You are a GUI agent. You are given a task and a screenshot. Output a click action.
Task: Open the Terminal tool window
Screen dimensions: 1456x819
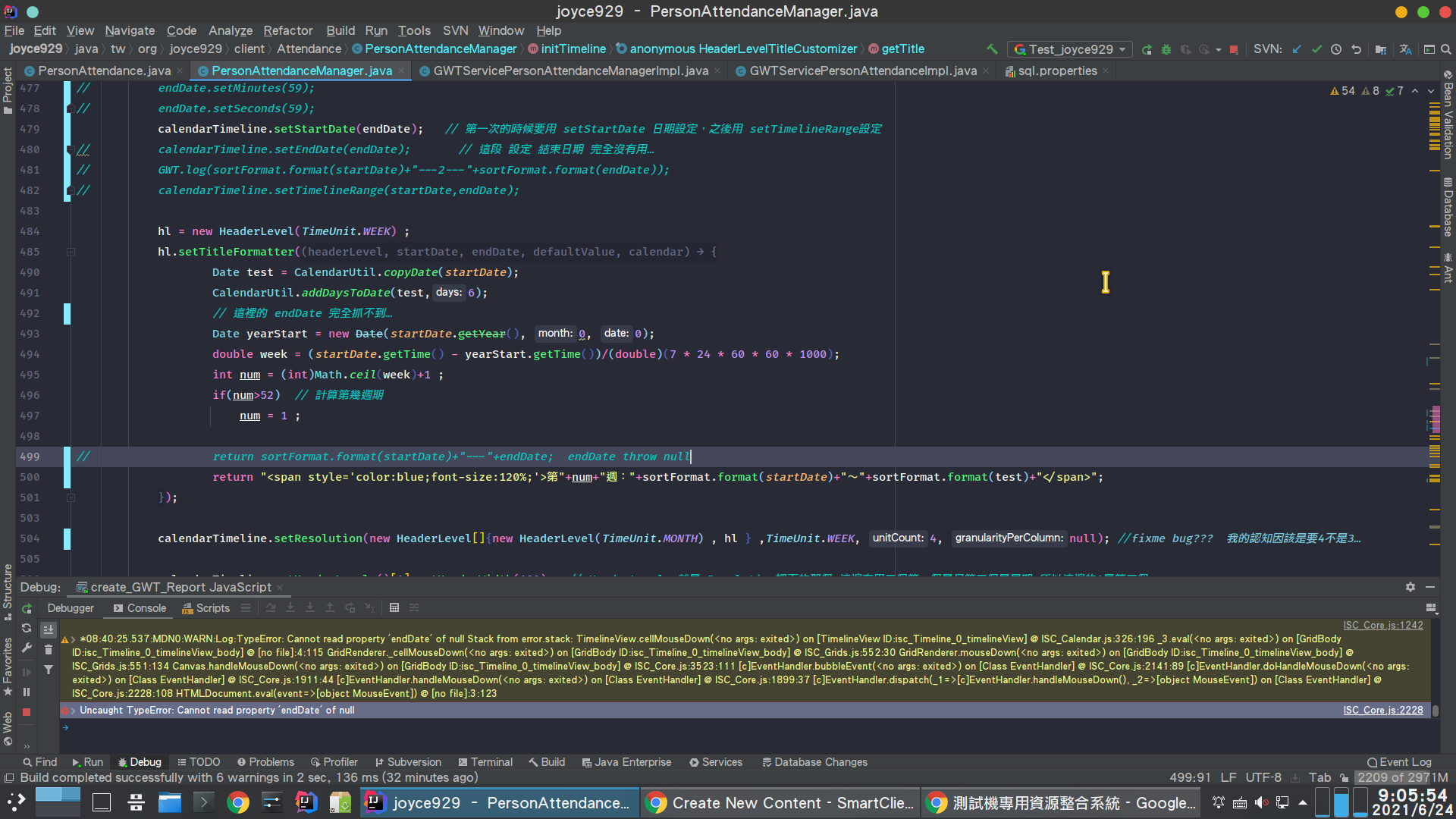pos(485,762)
